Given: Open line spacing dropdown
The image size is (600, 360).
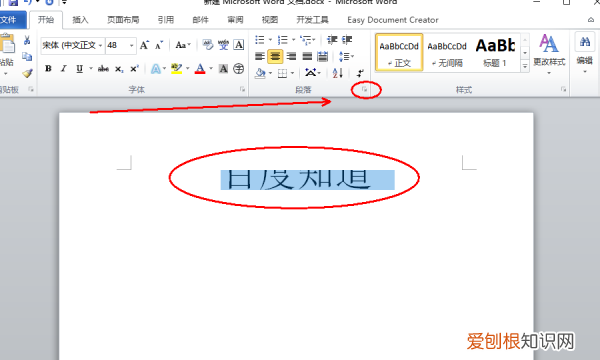Looking at the screenshot, I should (347, 57).
